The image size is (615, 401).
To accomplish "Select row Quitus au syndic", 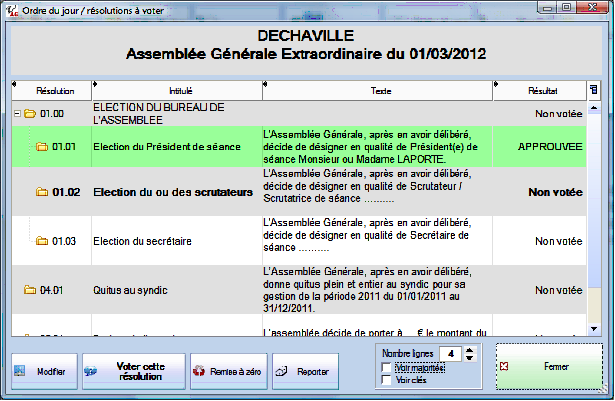I will tap(299, 290).
